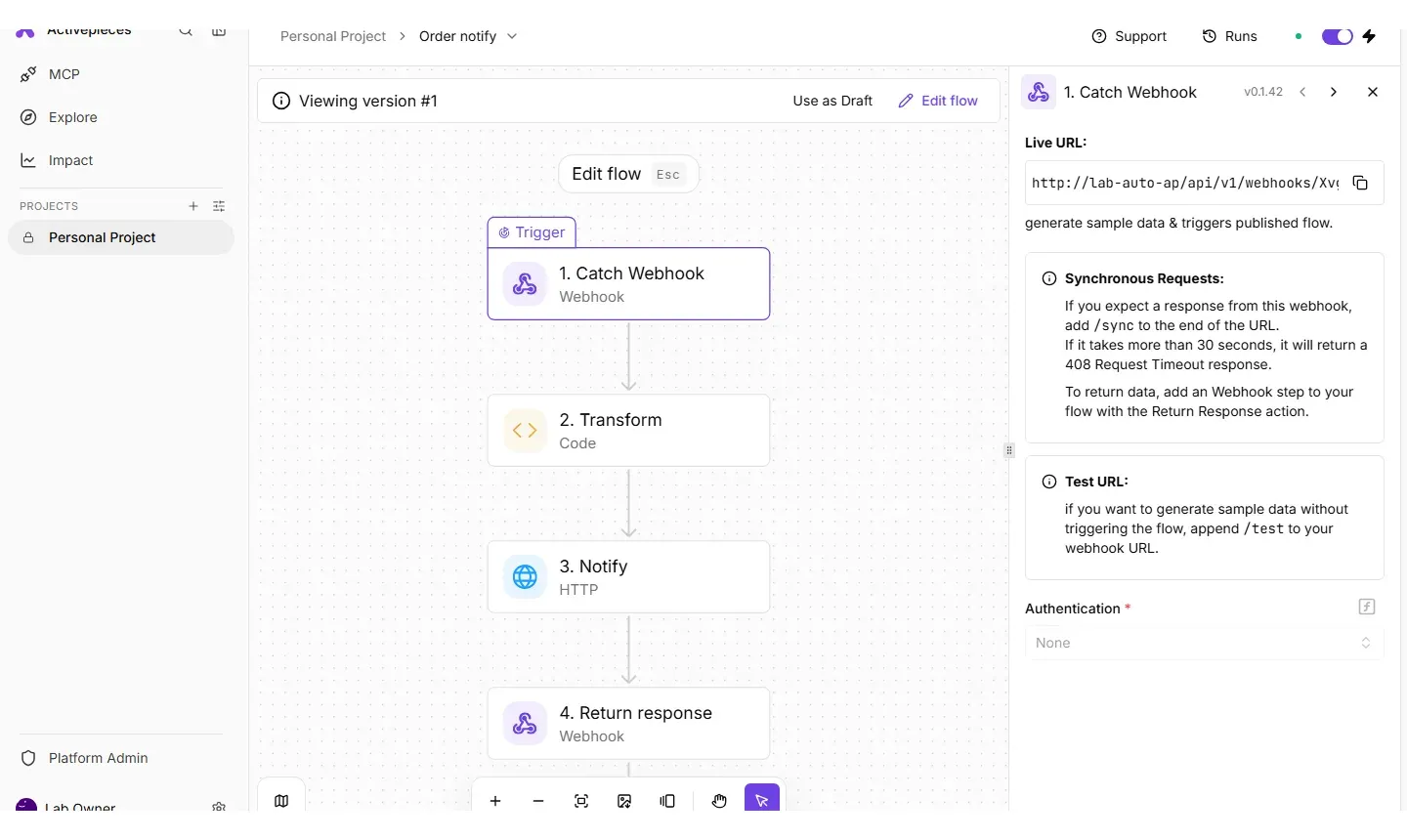
Task: Click the Notify HTTP globe icon
Action: (525, 577)
